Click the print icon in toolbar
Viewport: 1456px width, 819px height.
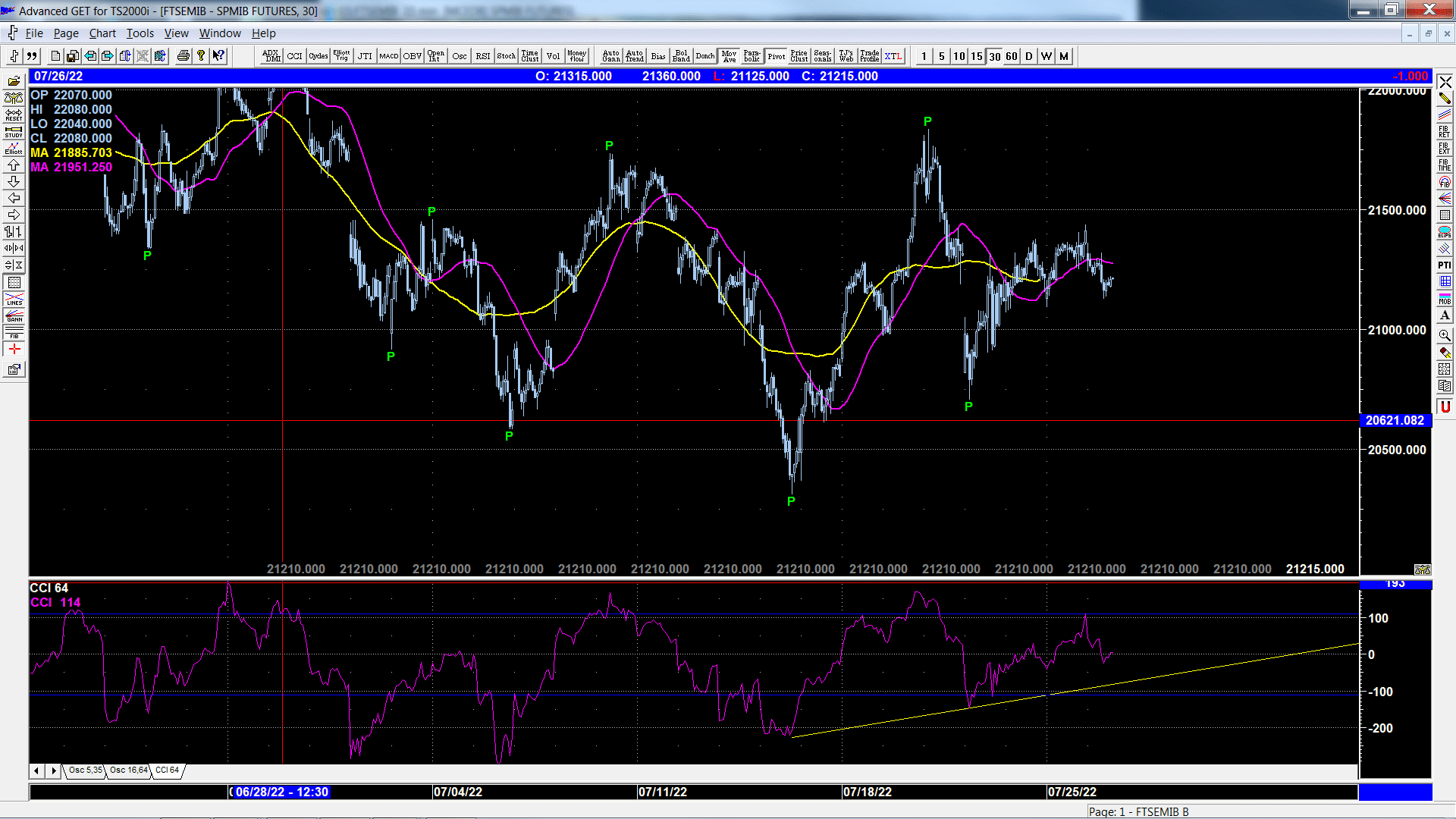(x=183, y=56)
